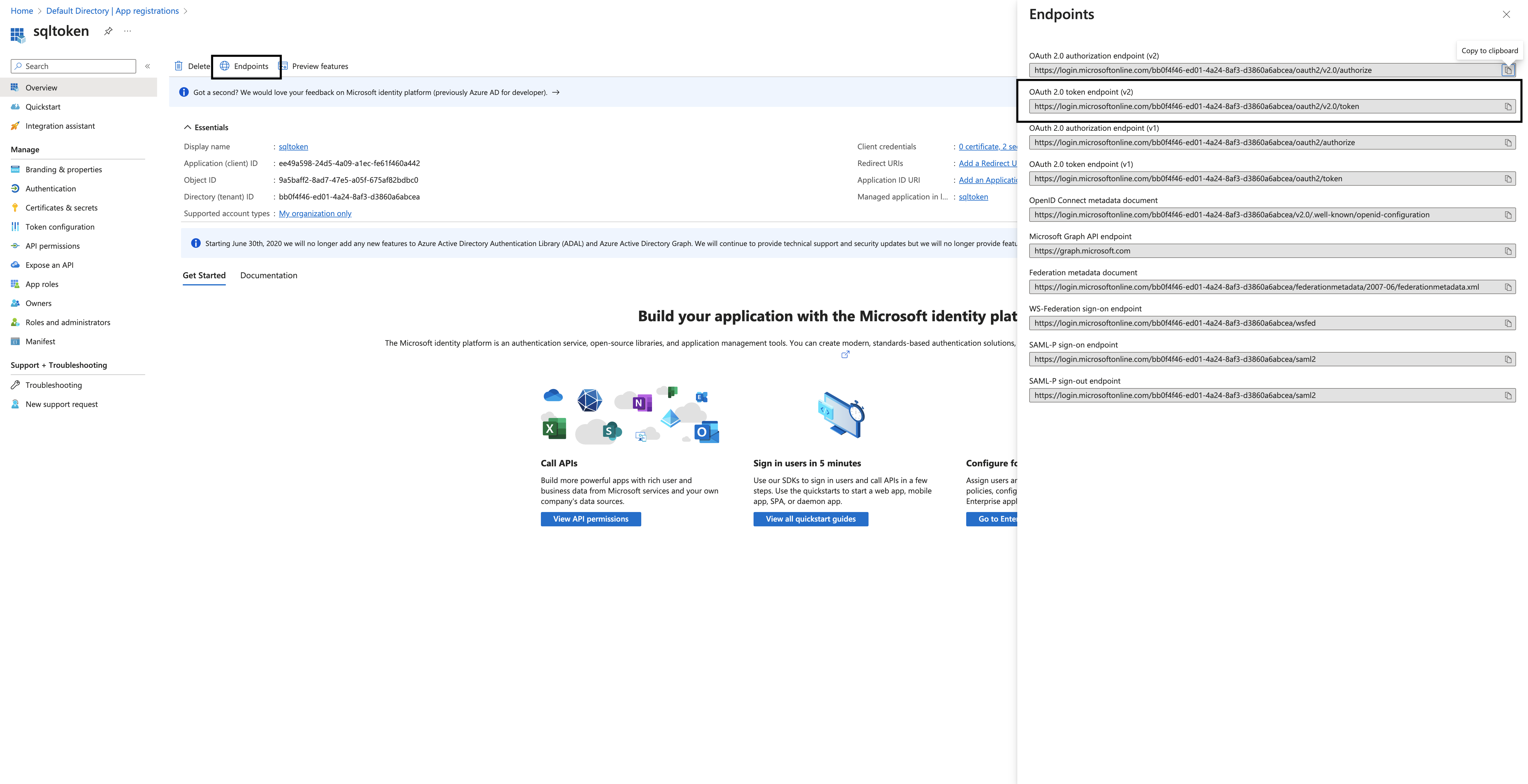Open Authentication settings
The width and height of the screenshot is (1528, 784).
(50, 188)
